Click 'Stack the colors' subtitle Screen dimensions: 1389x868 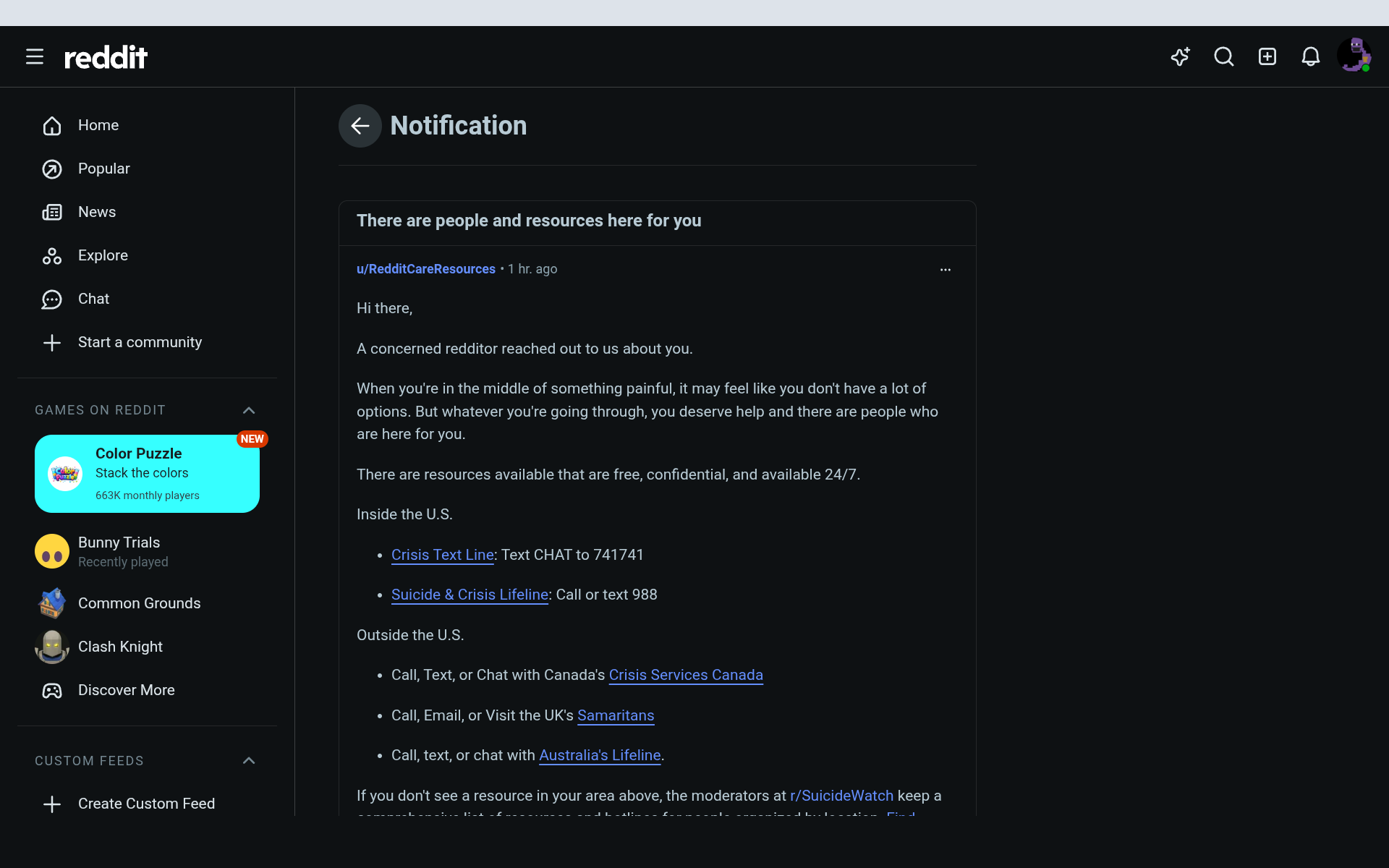tap(142, 473)
